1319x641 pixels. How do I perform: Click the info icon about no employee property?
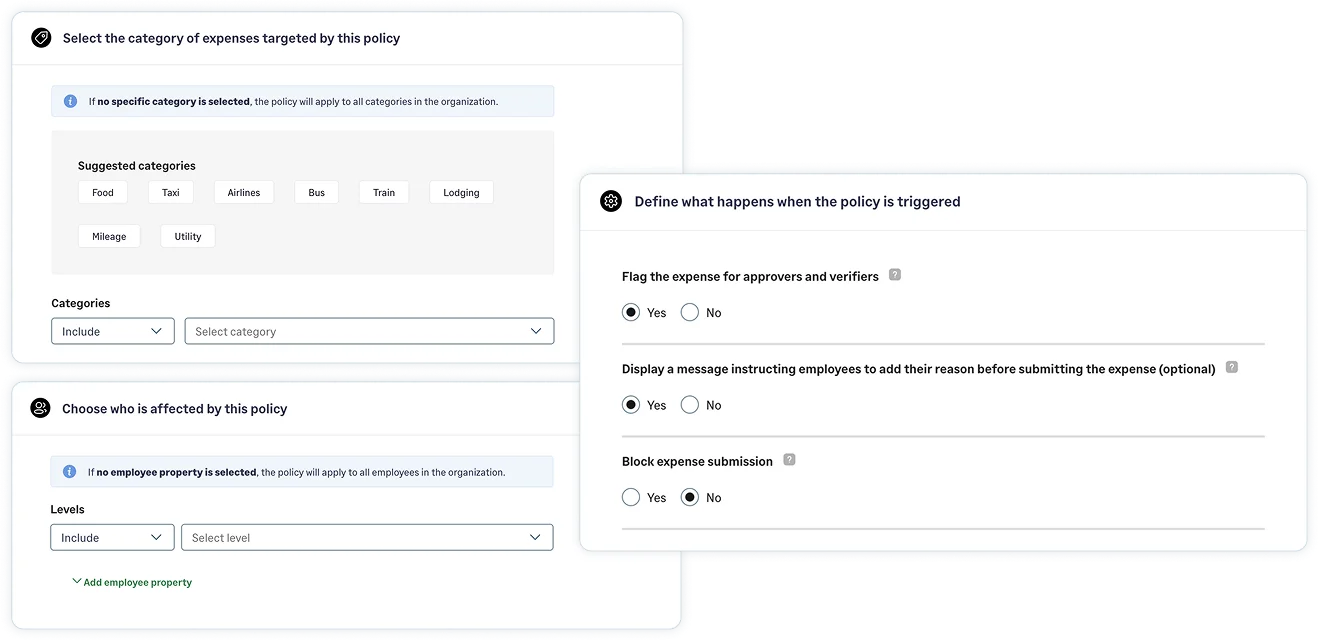click(70, 471)
